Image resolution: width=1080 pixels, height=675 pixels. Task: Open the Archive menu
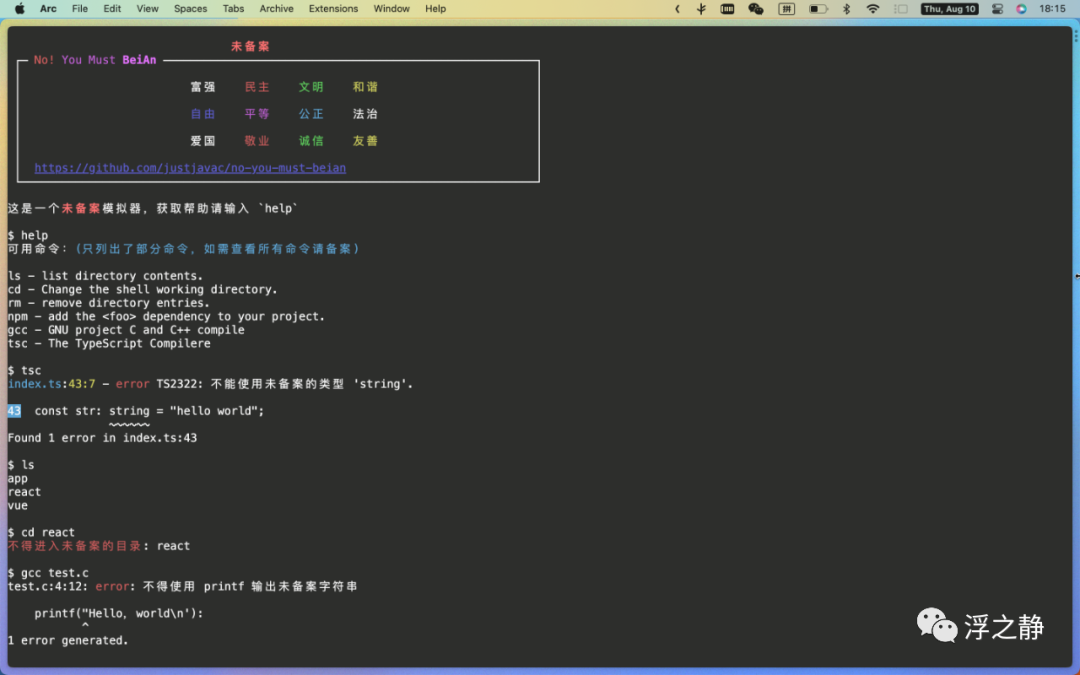click(276, 9)
